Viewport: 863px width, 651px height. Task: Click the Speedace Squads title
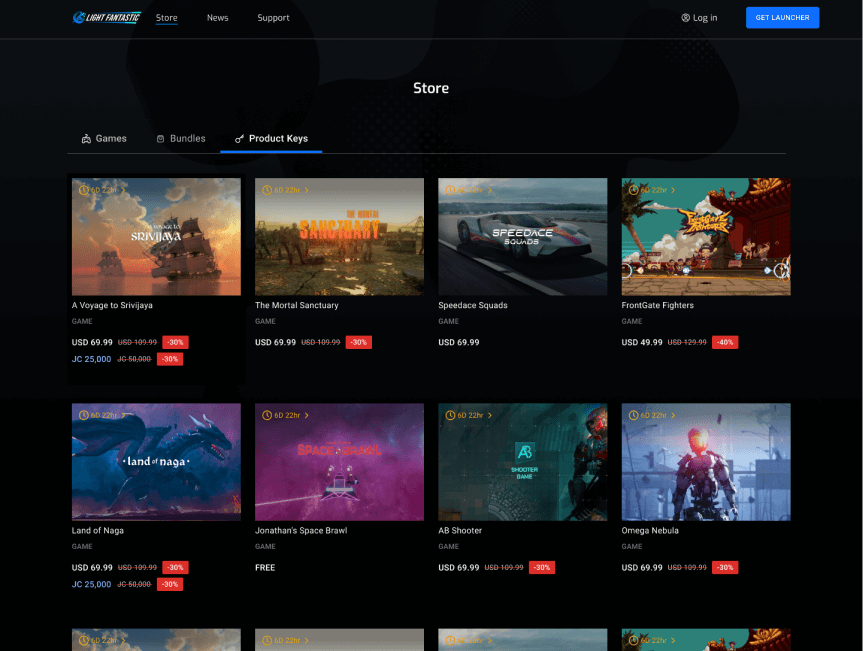click(473, 305)
